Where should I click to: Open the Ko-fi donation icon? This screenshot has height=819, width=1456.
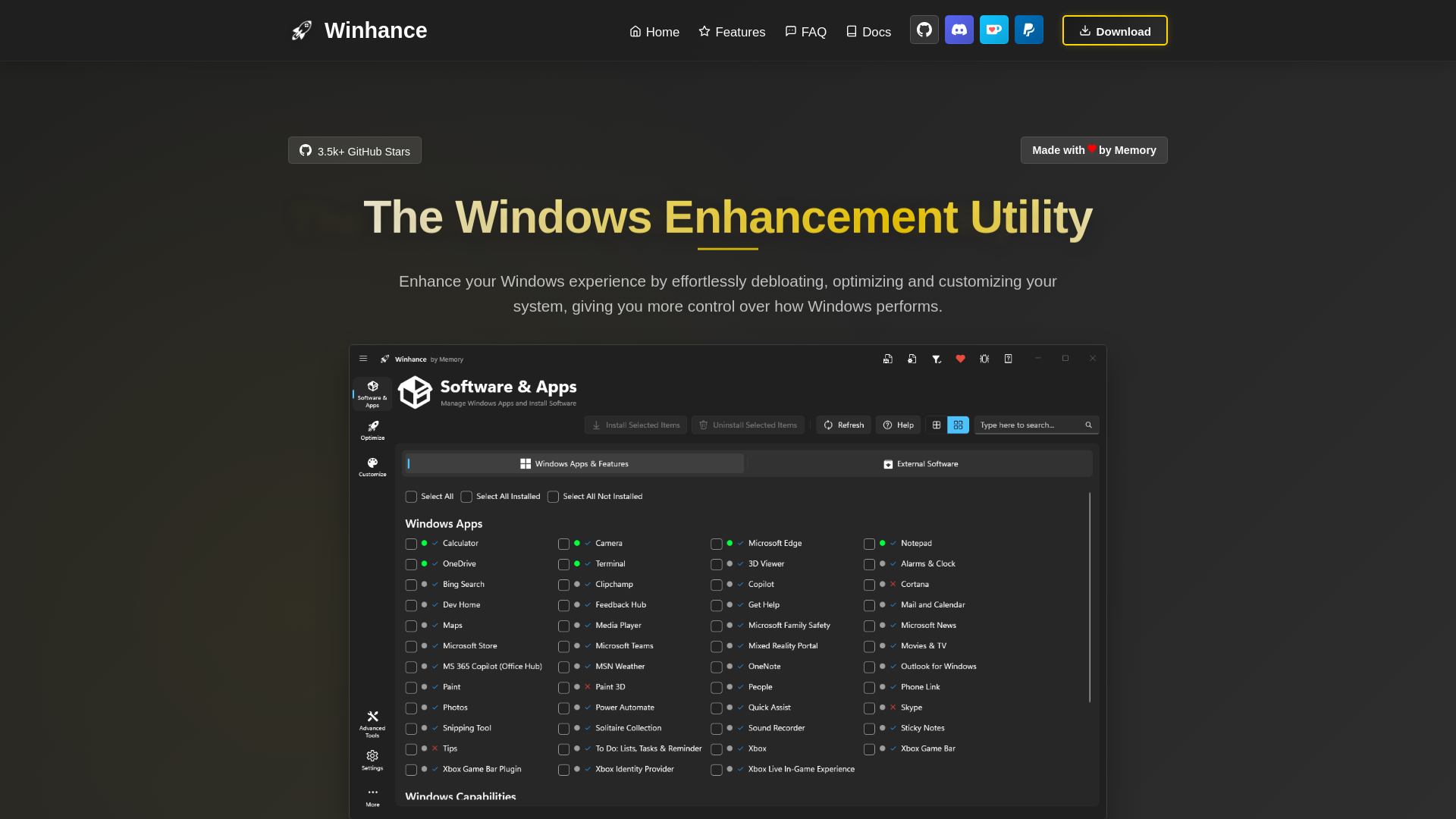point(993,30)
